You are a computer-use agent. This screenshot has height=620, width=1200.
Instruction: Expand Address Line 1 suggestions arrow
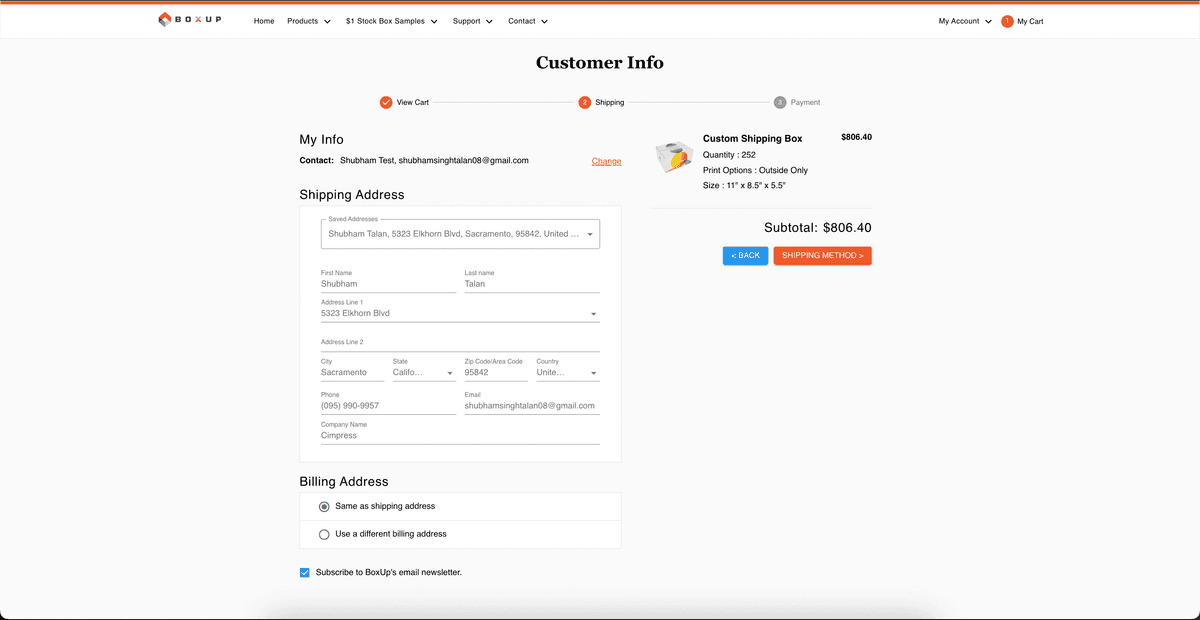(593, 314)
